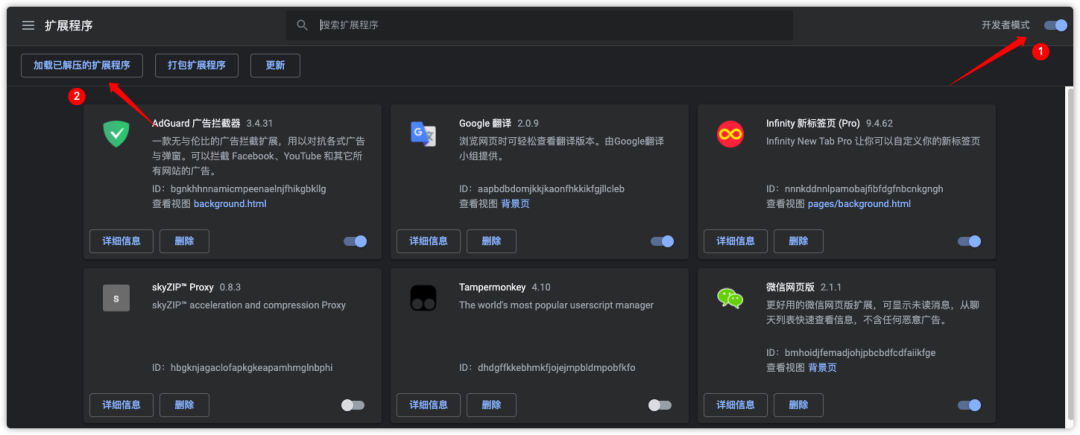Click the skyZIP Proxy gray icon
1080x435 pixels.
116,298
